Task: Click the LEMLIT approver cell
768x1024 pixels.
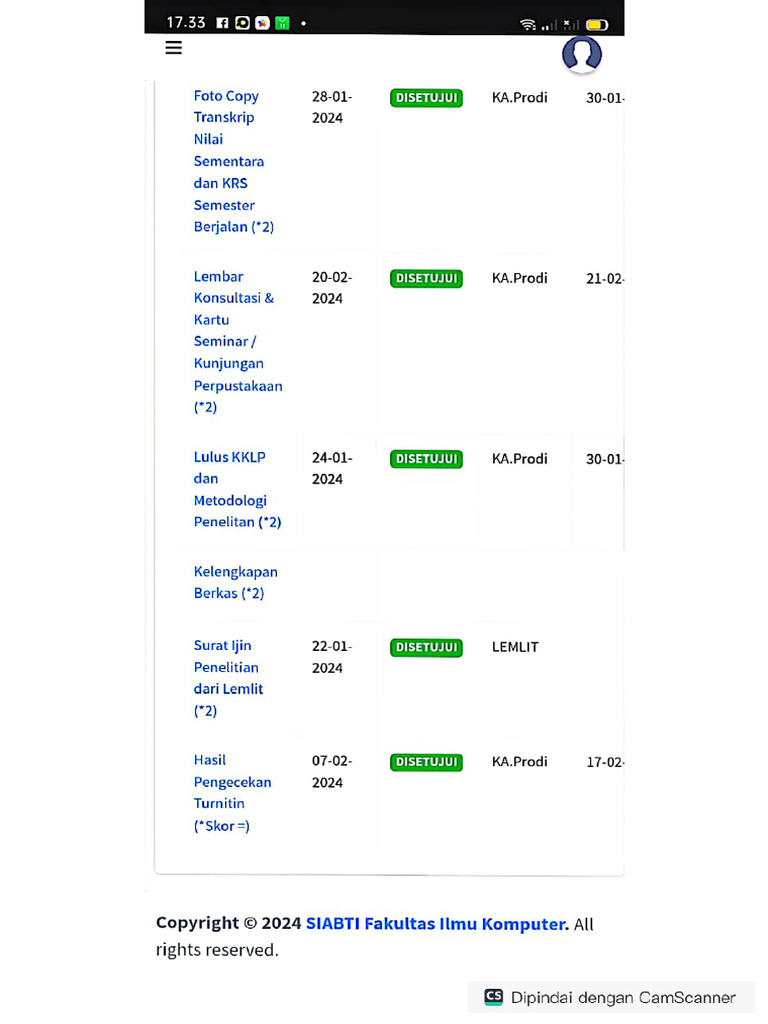Action: tap(515, 647)
